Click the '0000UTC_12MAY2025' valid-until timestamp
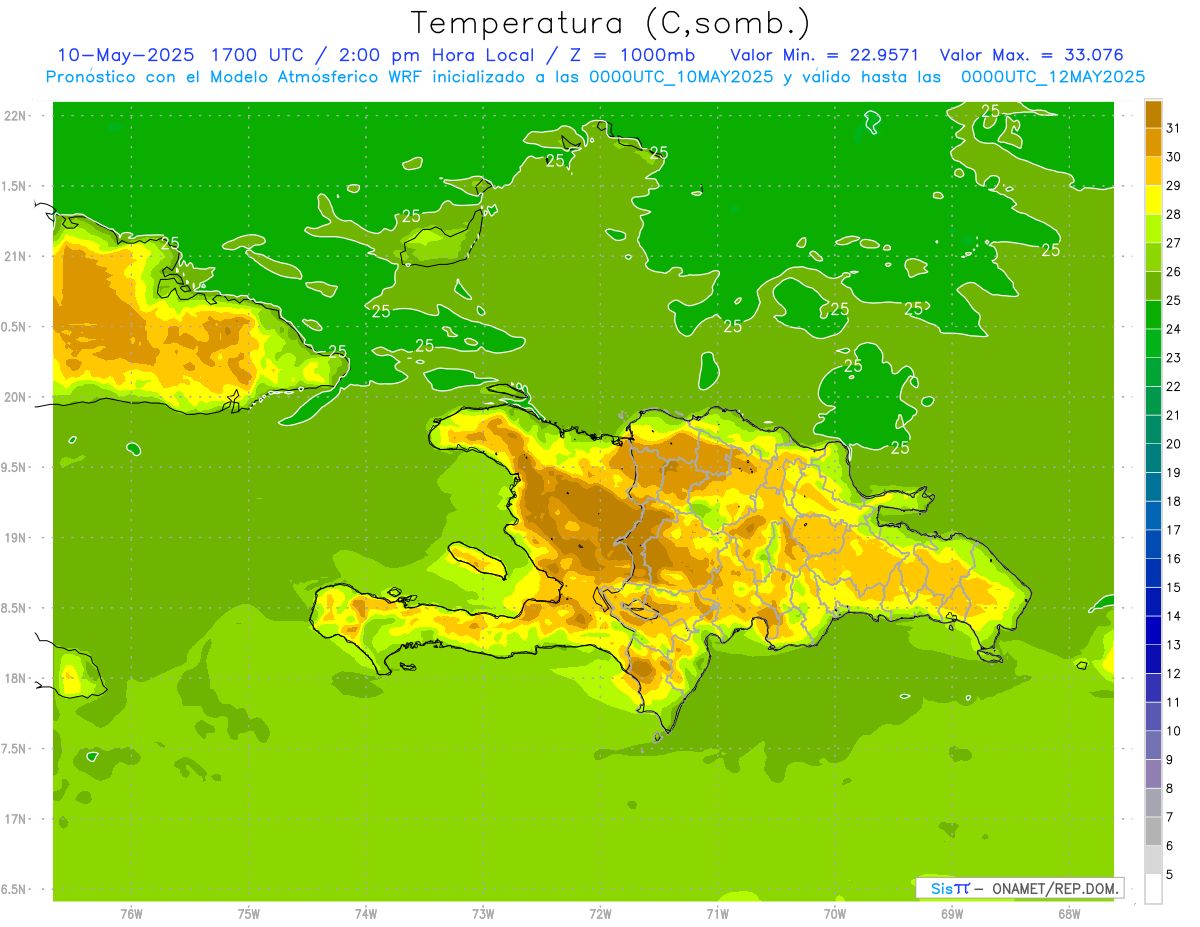 (1052, 76)
